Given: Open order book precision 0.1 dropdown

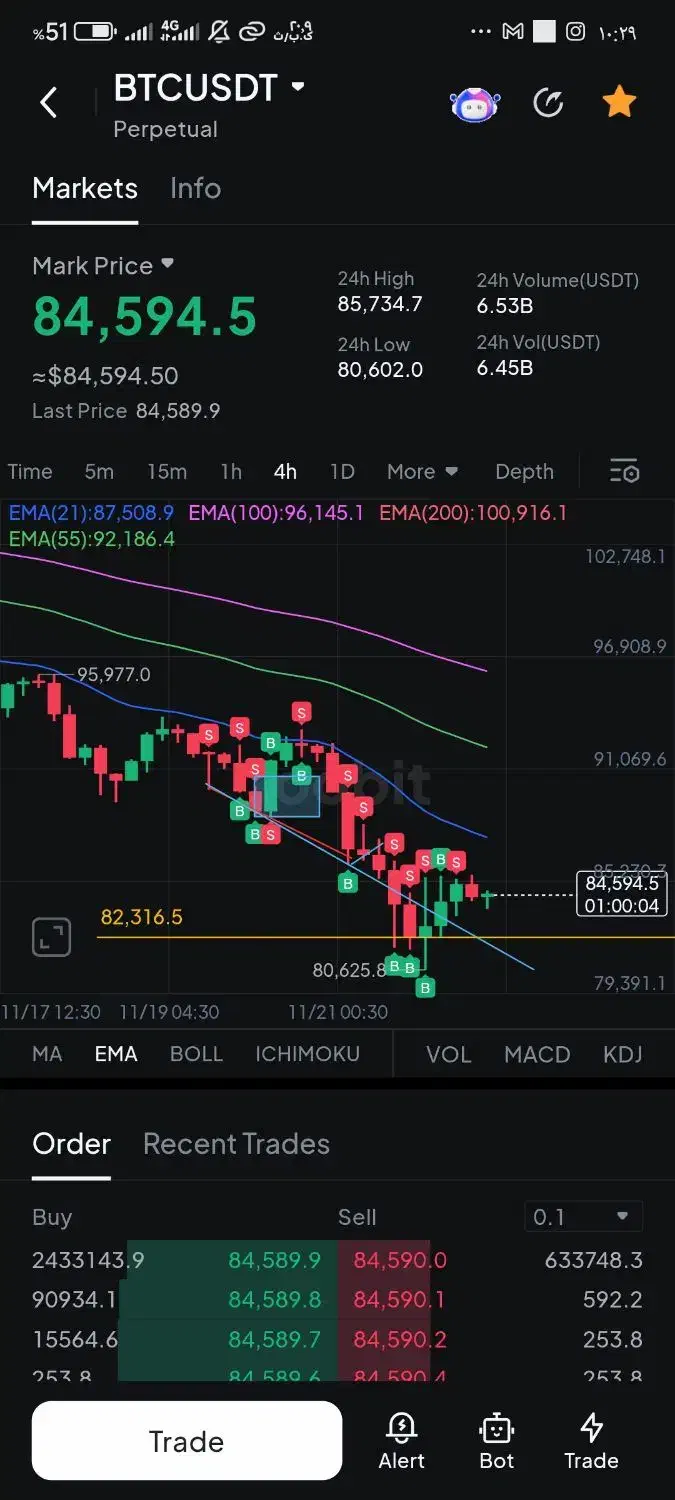Looking at the screenshot, I should click(583, 1217).
